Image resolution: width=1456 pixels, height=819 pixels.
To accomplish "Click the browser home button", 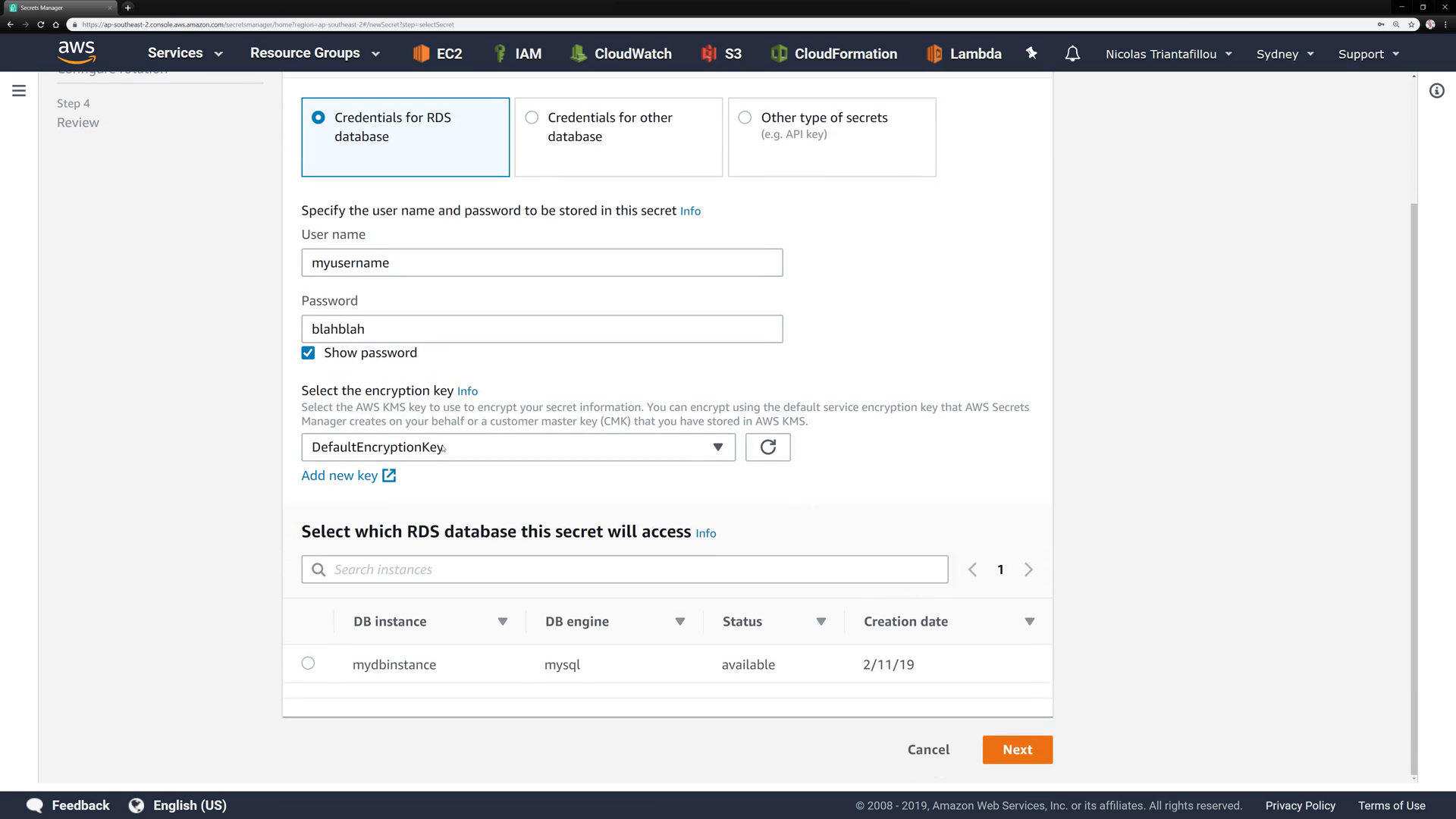I will (x=55, y=24).
